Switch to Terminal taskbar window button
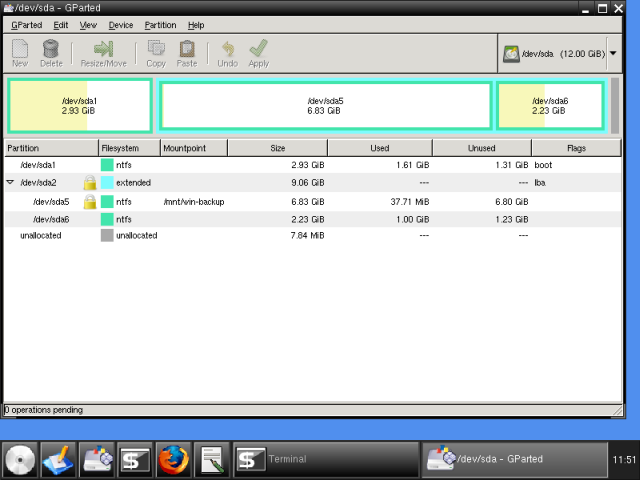Viewport: 640px width, 480px height. pos(326,460)
